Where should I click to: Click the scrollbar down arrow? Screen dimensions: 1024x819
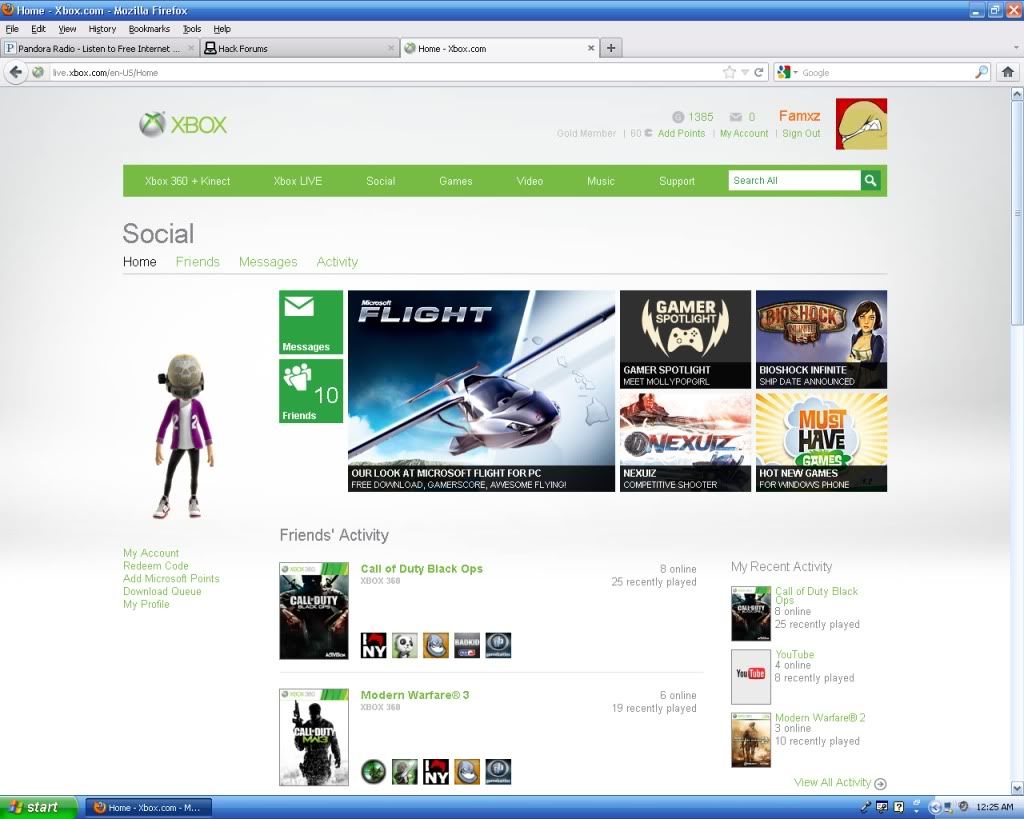point(1017,788)
